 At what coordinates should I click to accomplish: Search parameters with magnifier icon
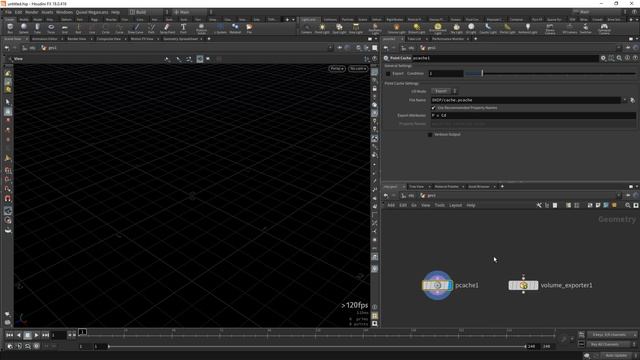[x=619, y=58]
